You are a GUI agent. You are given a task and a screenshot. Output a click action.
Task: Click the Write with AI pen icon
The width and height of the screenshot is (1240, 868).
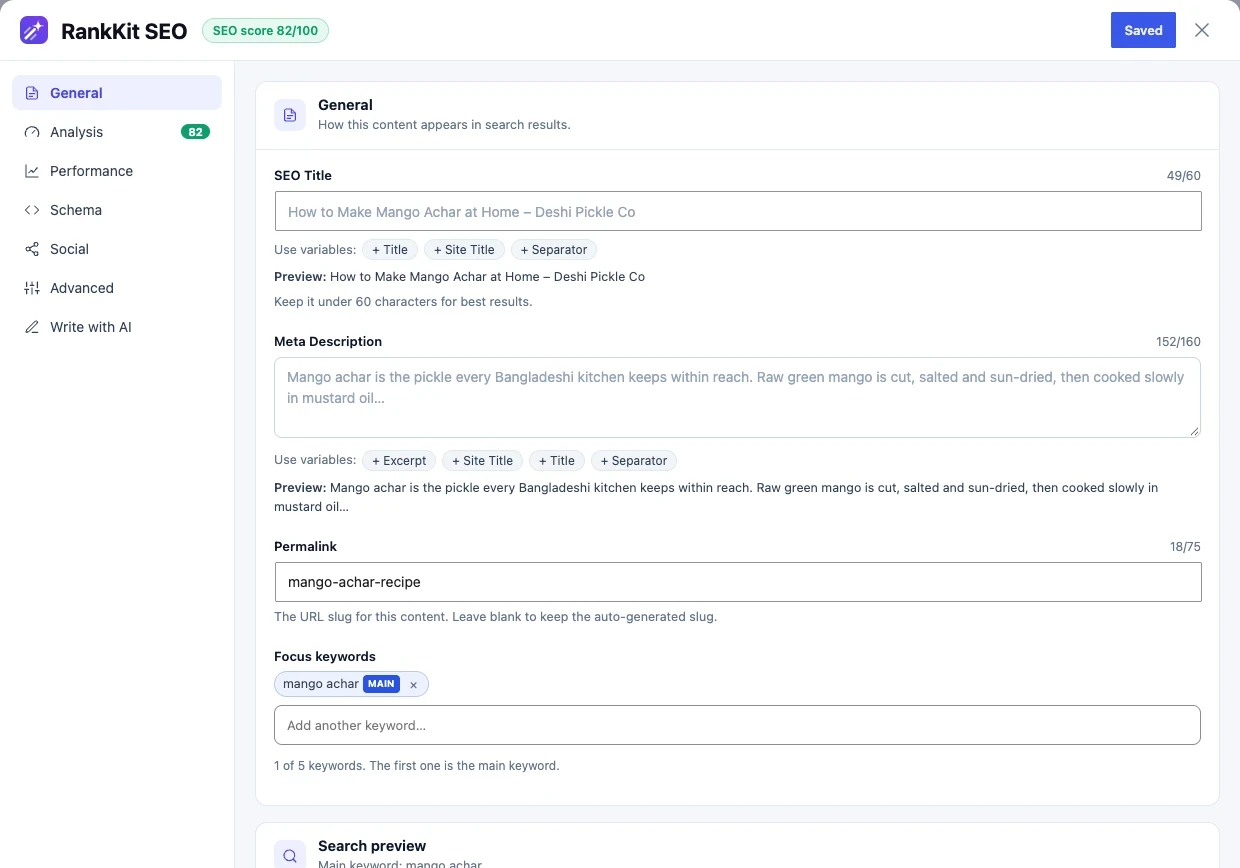pyautogui.click(x=32, y=327)
